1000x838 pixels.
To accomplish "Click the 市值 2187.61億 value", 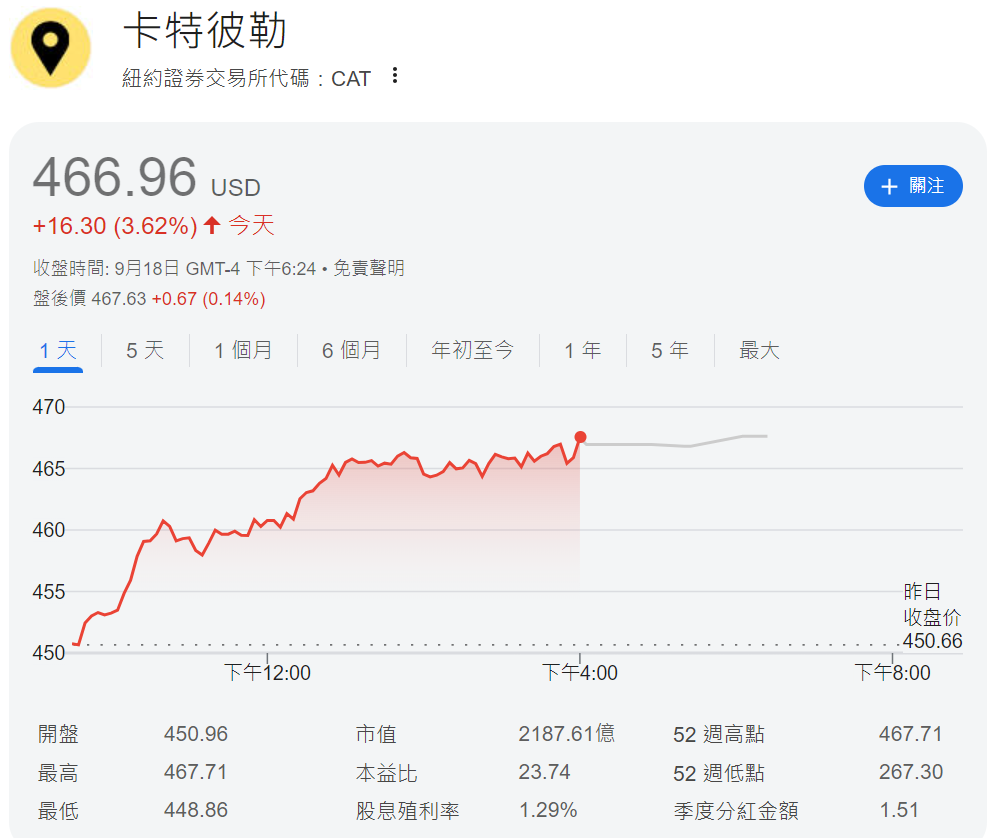I will click(x=566, y=733).
